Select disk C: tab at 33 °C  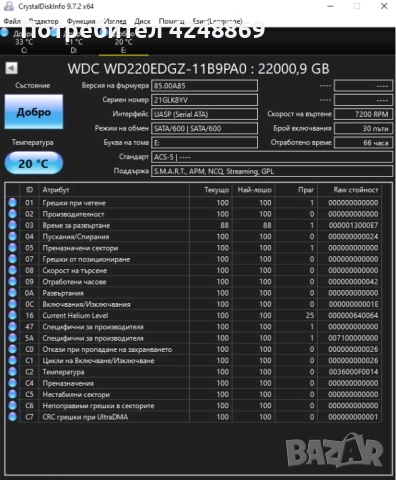tap(24, 42)
